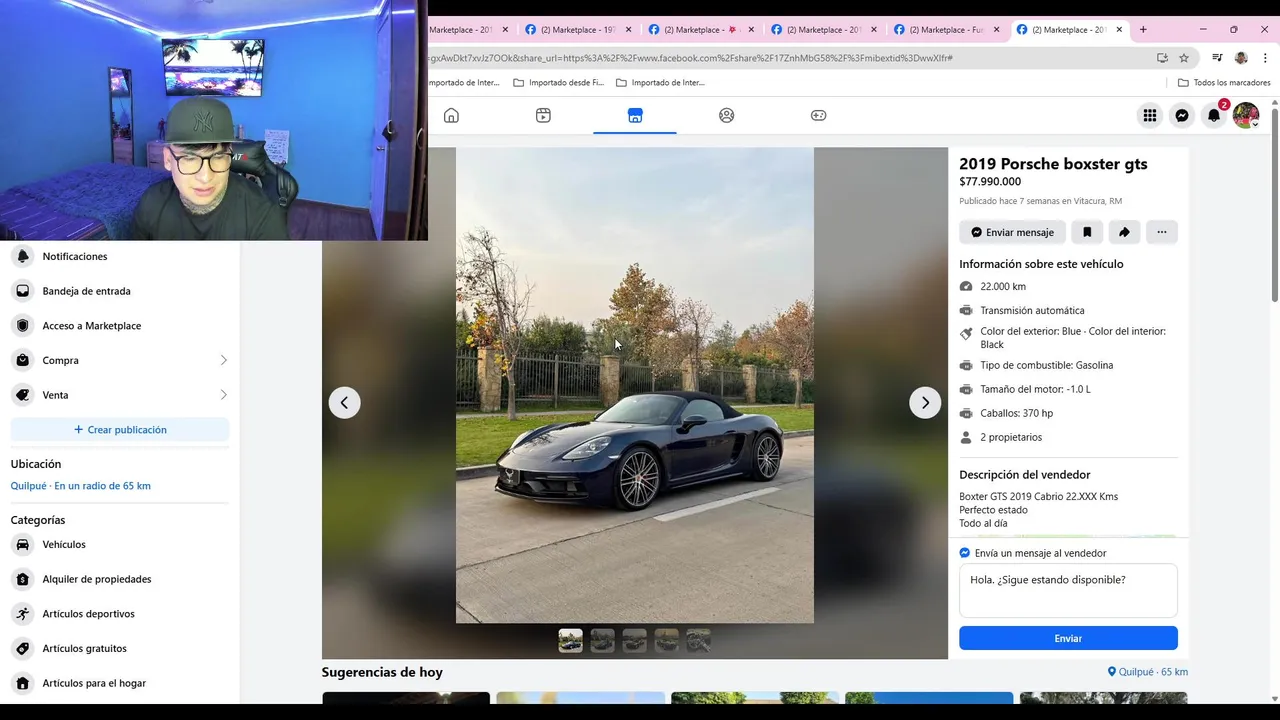Open the Messenger icon in header
Image resolution: width=1280 pixels, height=720 pixels.
1182,115
